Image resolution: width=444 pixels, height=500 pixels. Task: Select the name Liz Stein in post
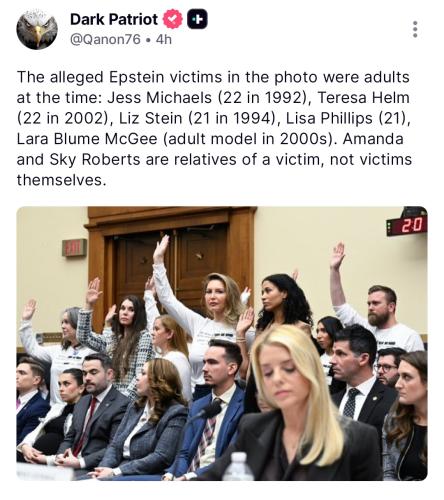pos(151,118)
